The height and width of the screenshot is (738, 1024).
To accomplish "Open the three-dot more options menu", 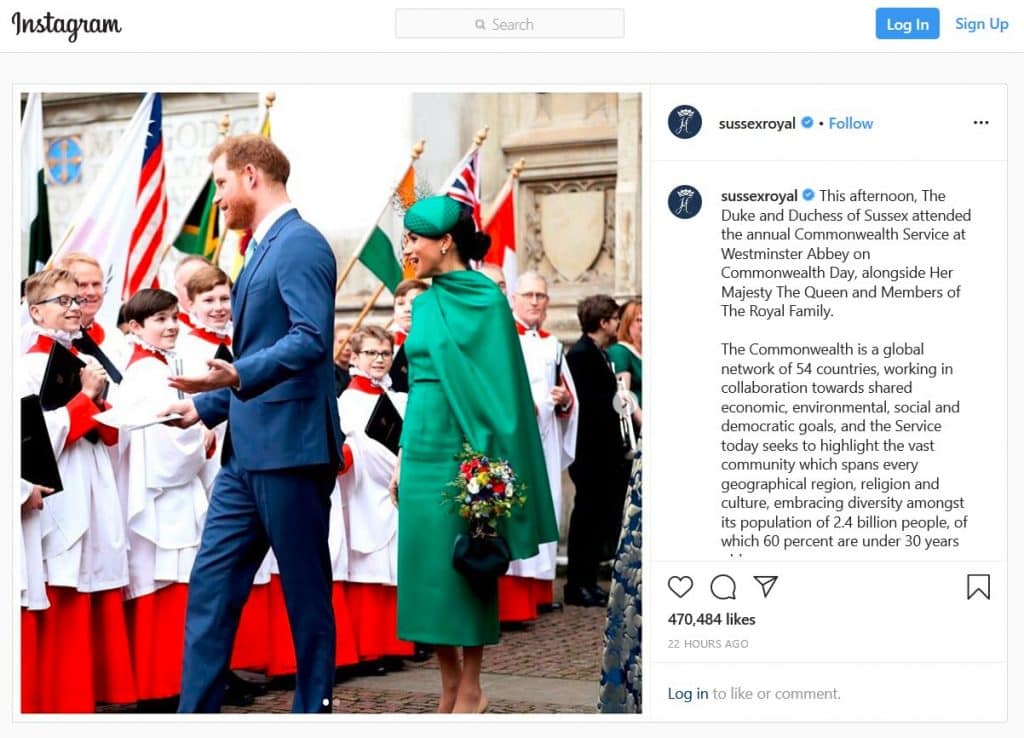I will pos(980,123).
